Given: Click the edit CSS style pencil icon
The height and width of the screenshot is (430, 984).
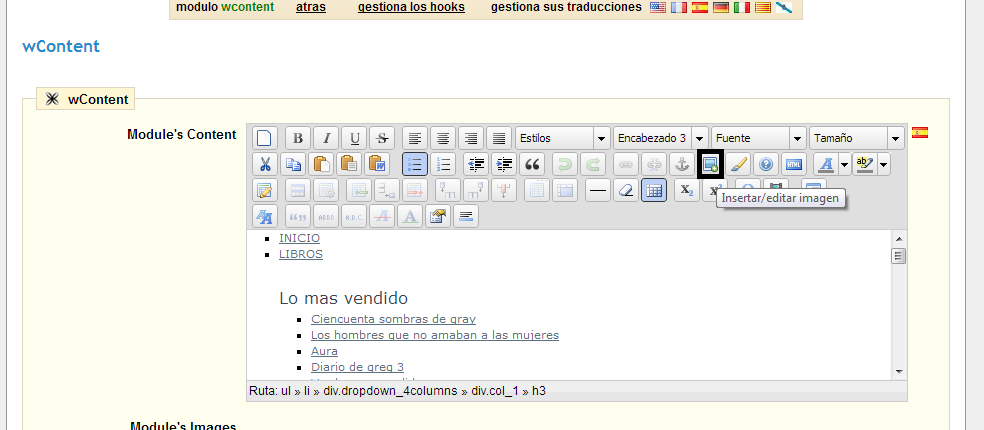Looking at the screenshot, I should (265, 190).
